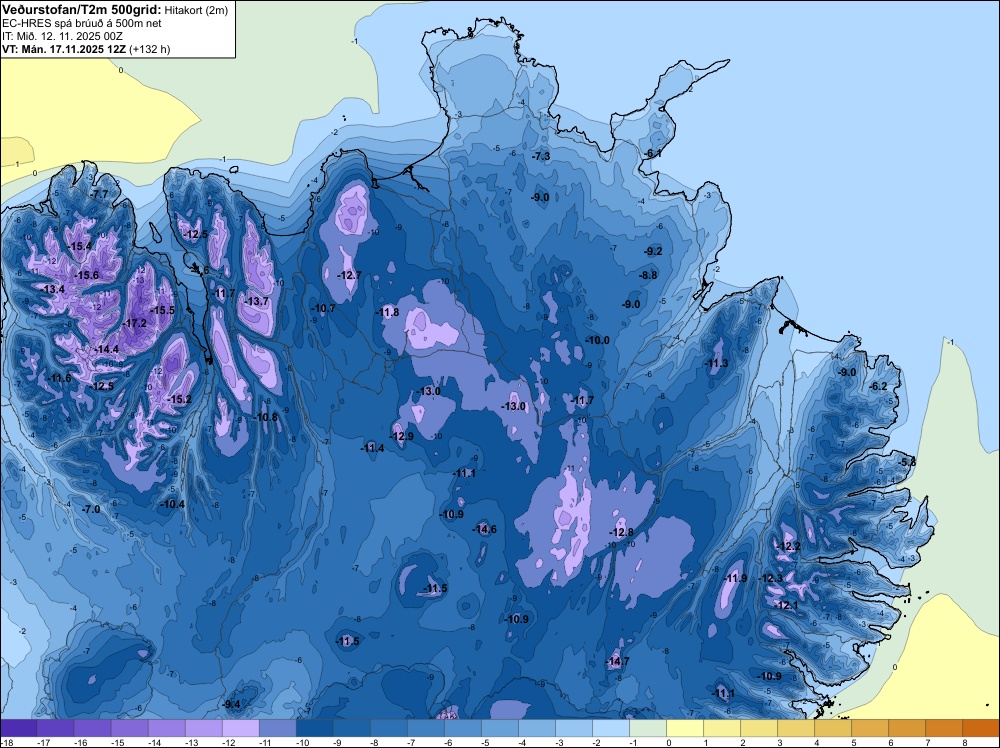1000x748 pixels.
Task: Select the -15.6 temperature label
Action: (87, 275)
